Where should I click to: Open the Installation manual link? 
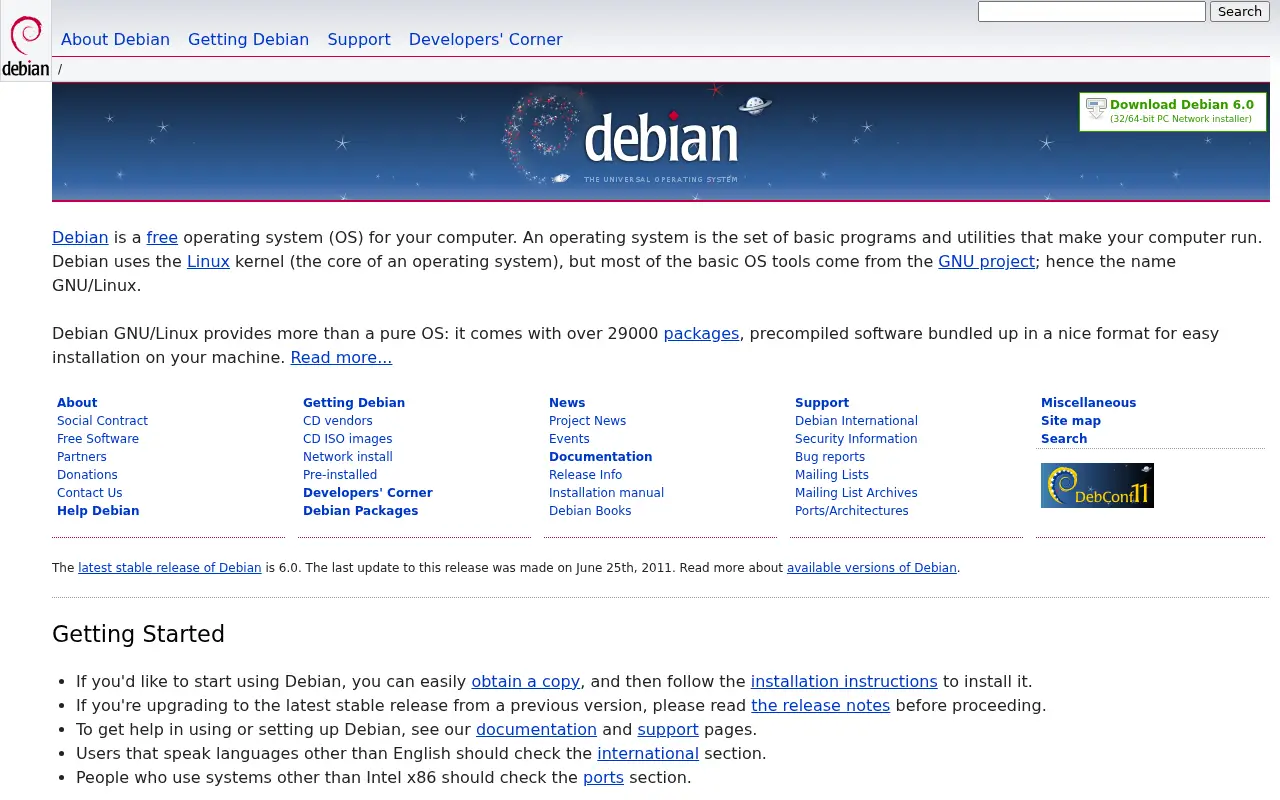point(607,493)
